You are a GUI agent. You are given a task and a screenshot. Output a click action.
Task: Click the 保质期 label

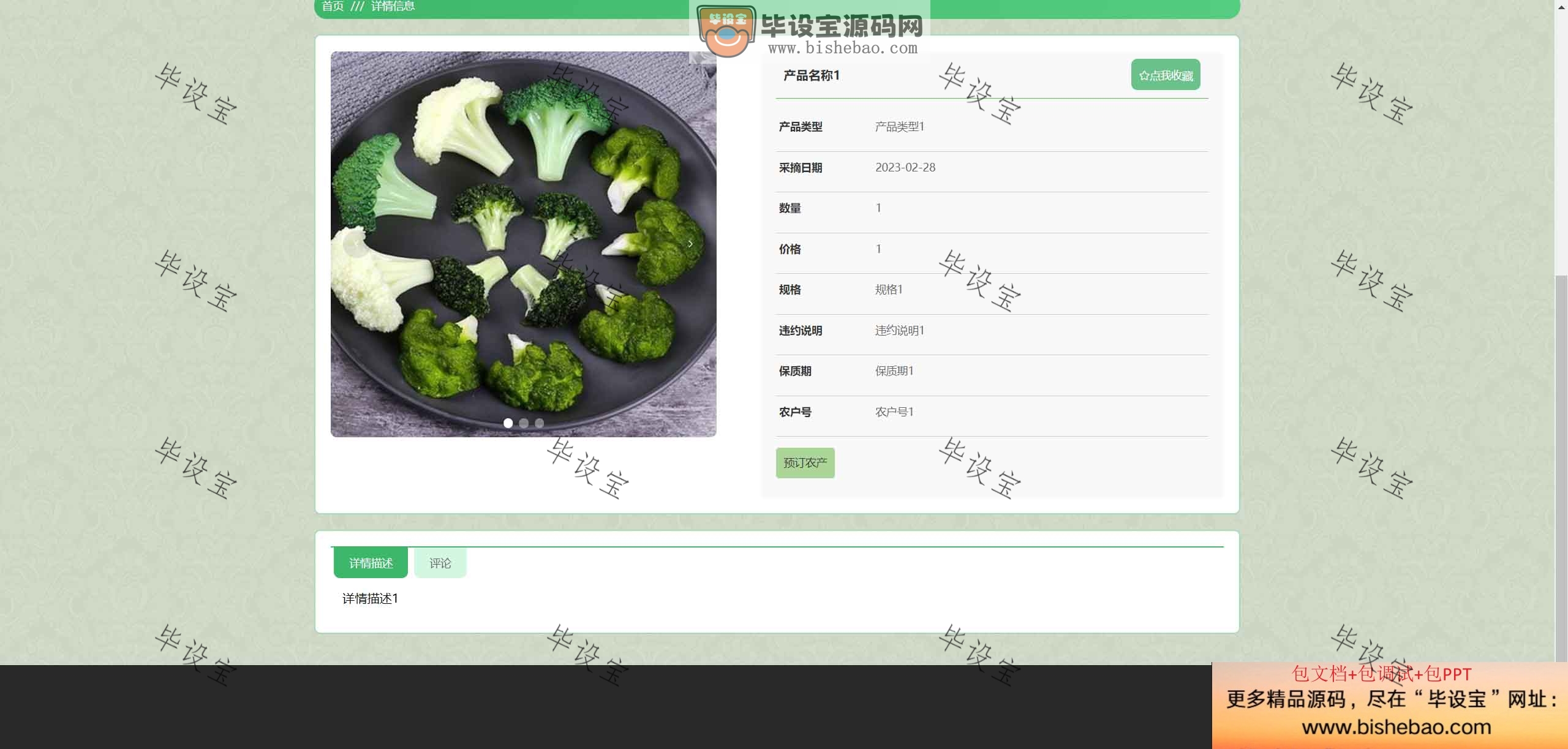pos(794,371)
